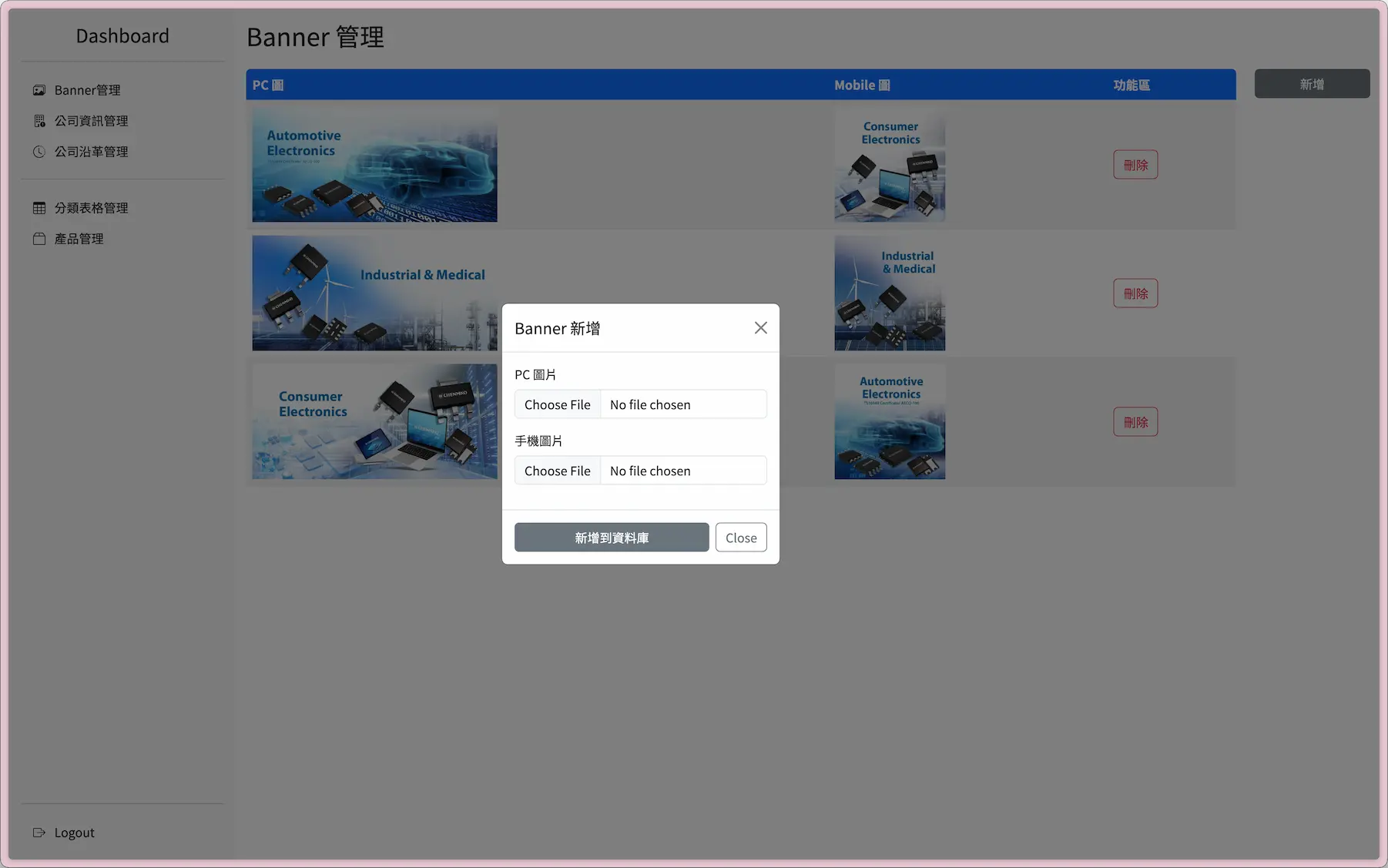The width and height of the screenshot is (1388, 868).
Task: Open the 公司資訊管理 menu item
Action: pos(91,121)
